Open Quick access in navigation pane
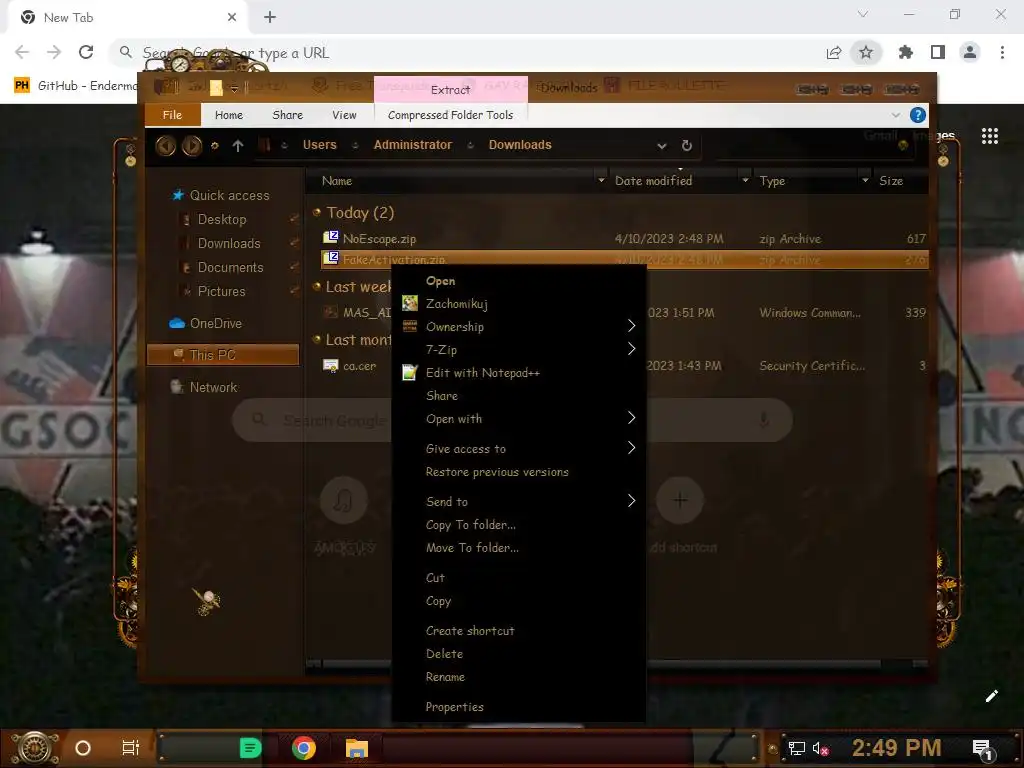The width and height of the screenshot is (1024, 768). [x=229, y=195]
